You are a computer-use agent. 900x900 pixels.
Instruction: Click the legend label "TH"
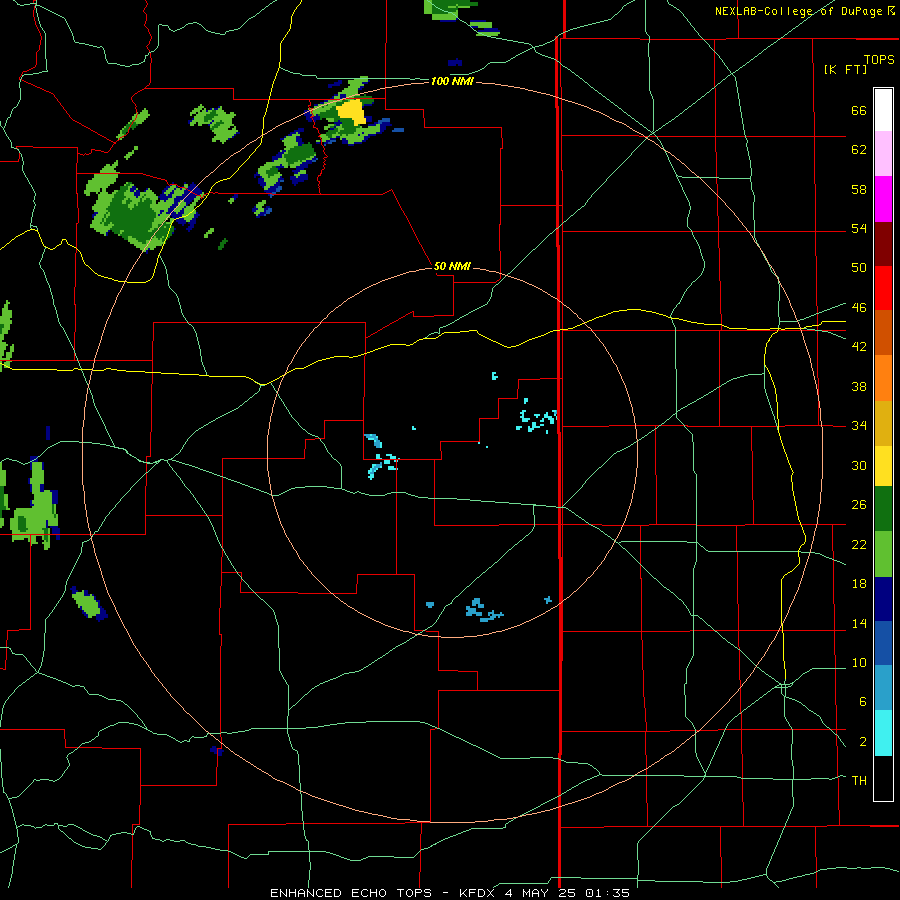[x=859, y=780]
